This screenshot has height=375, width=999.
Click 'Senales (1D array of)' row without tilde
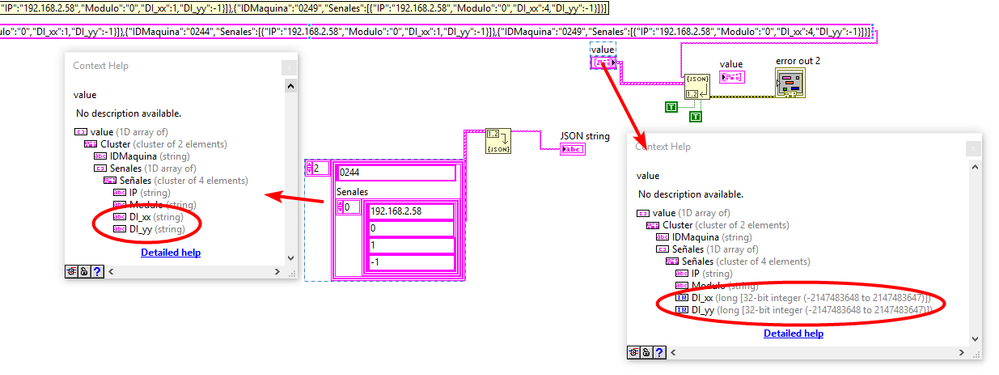tap(145, 168)
